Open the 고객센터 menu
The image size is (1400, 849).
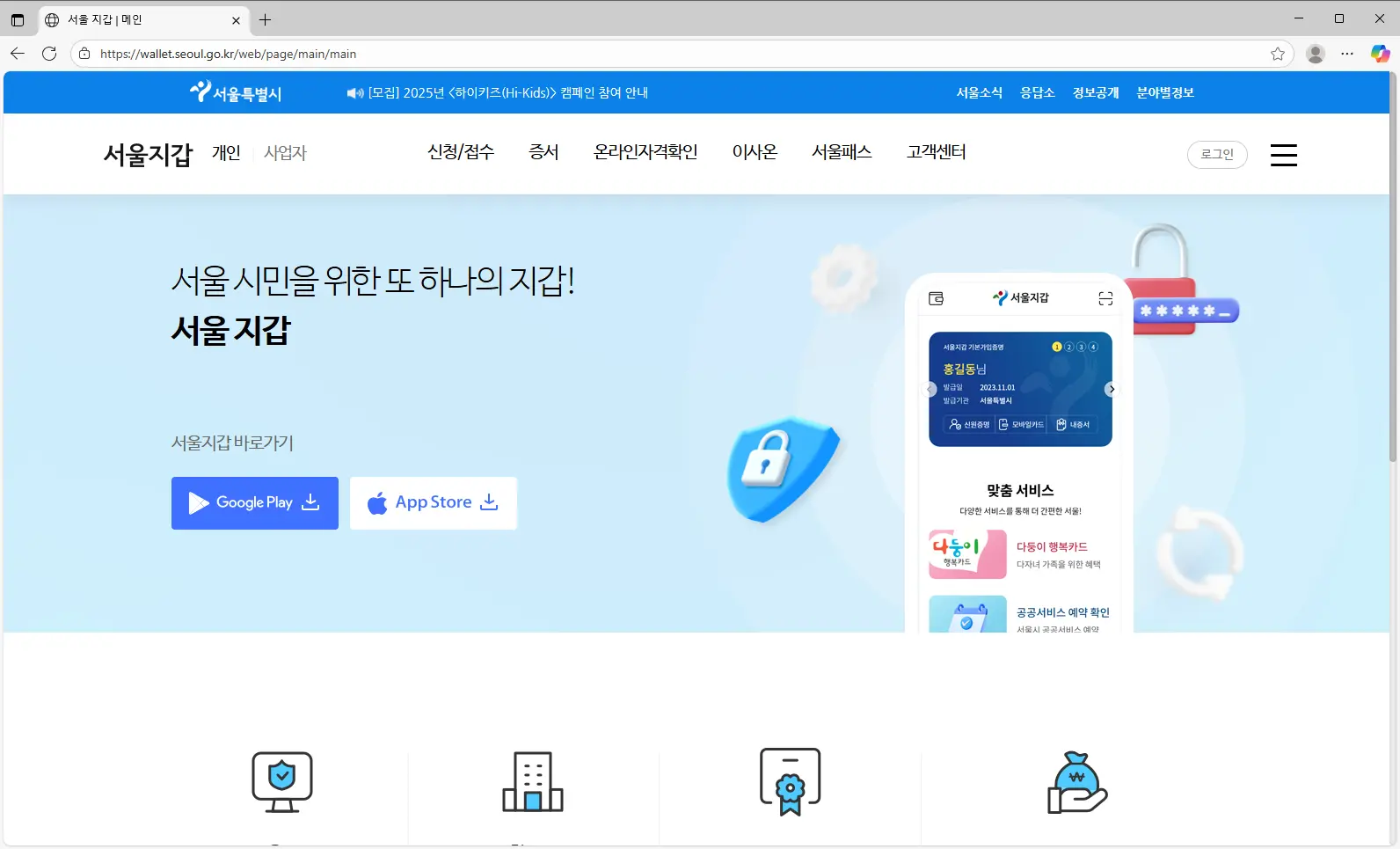(936, 152)
